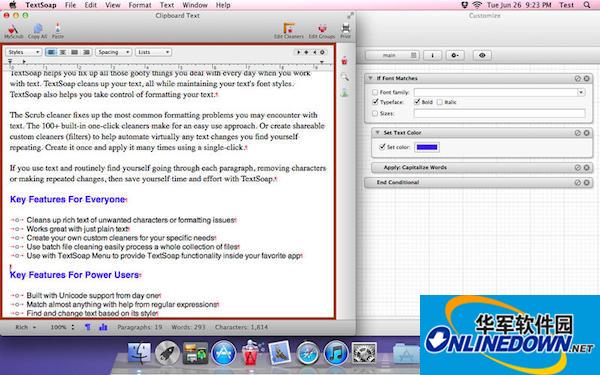Open the gear action menu in Customize
The height and width of the screenshot is (375, 600).
click(455, 55)
